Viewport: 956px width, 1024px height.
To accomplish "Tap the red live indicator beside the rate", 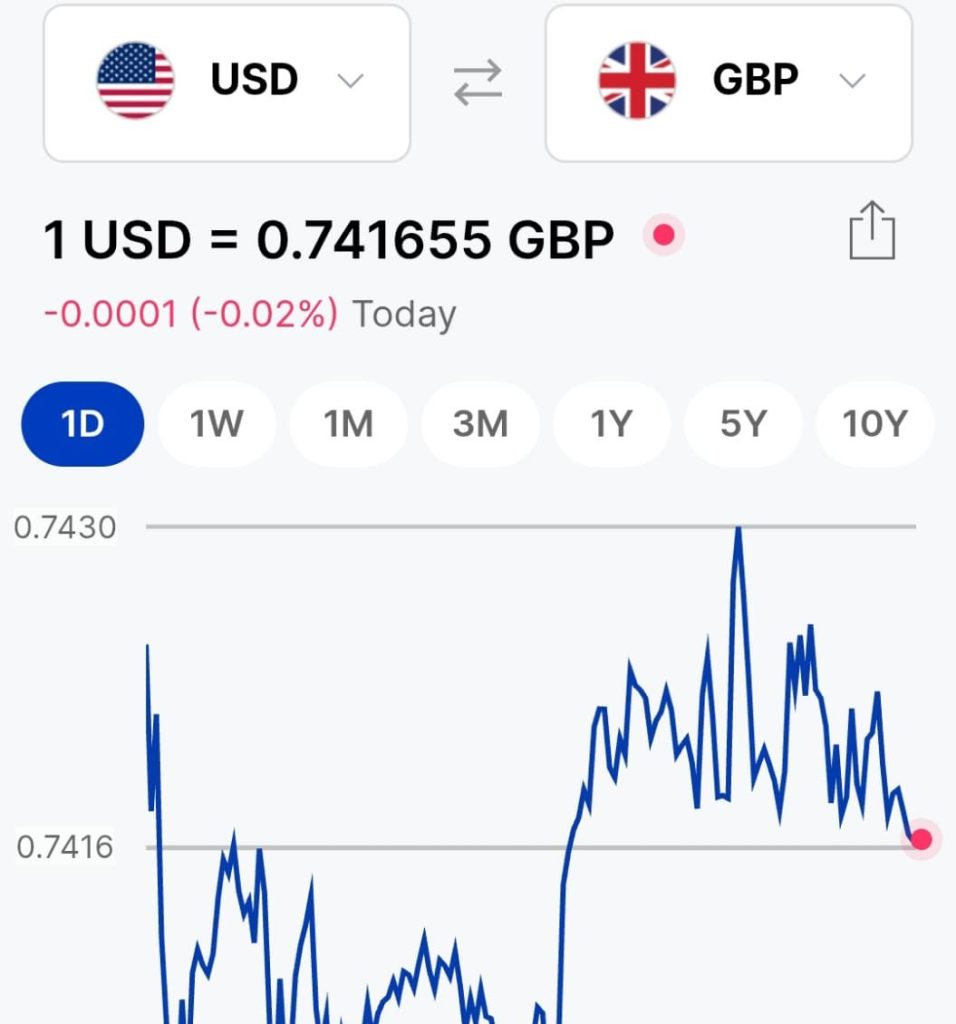I will pos(664,234).
